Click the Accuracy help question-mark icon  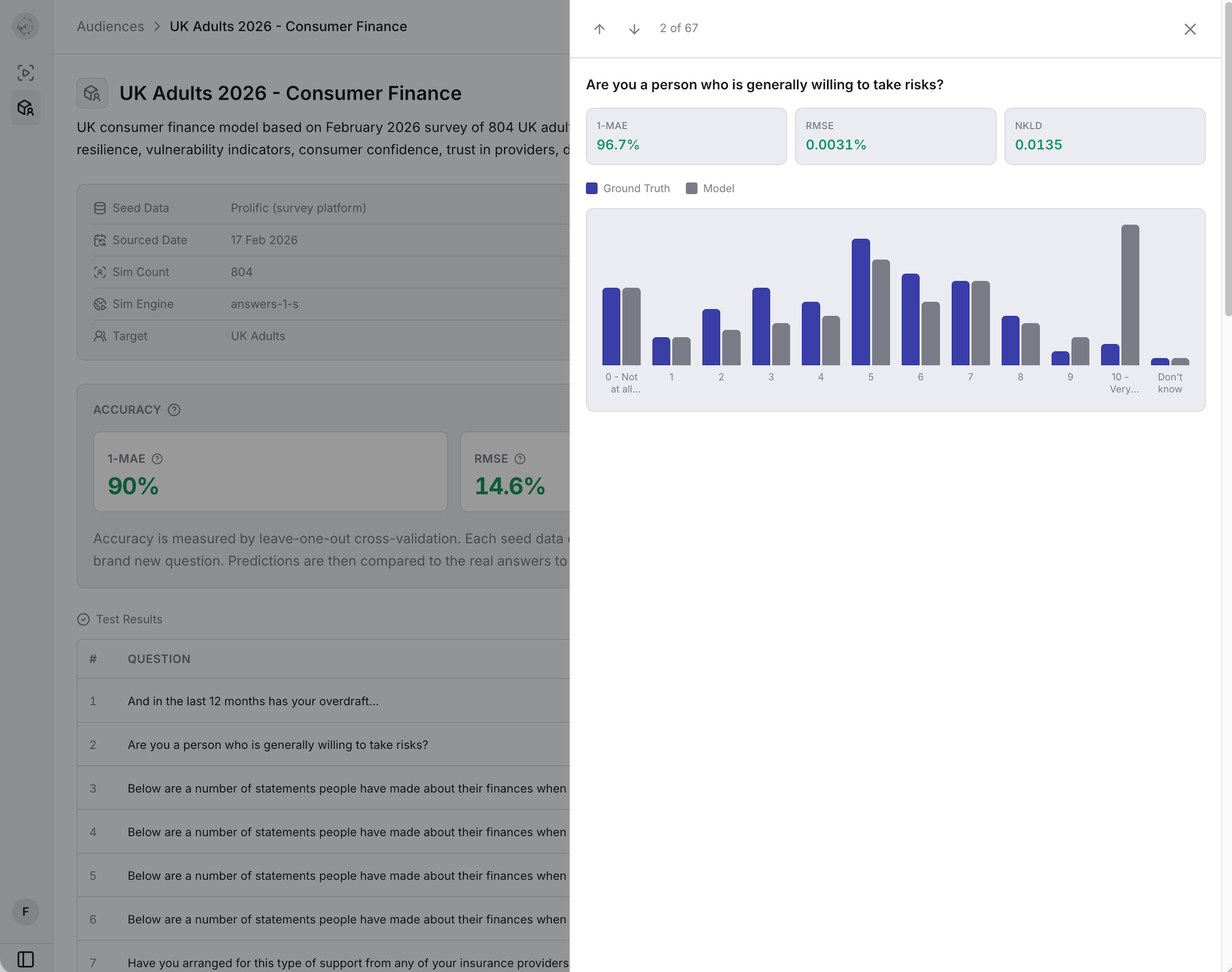(174, 410)
